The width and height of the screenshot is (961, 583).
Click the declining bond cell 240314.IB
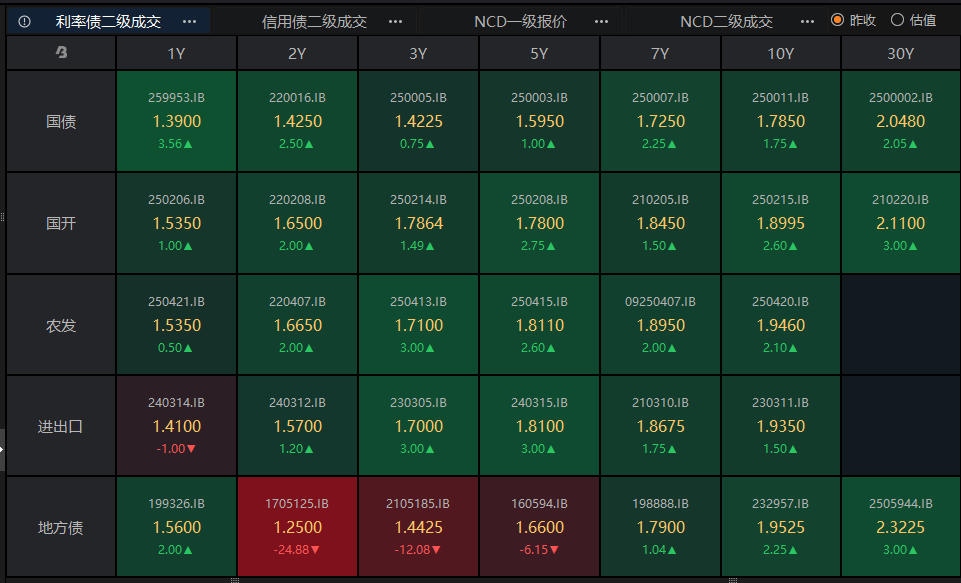[x=176, y=424]
